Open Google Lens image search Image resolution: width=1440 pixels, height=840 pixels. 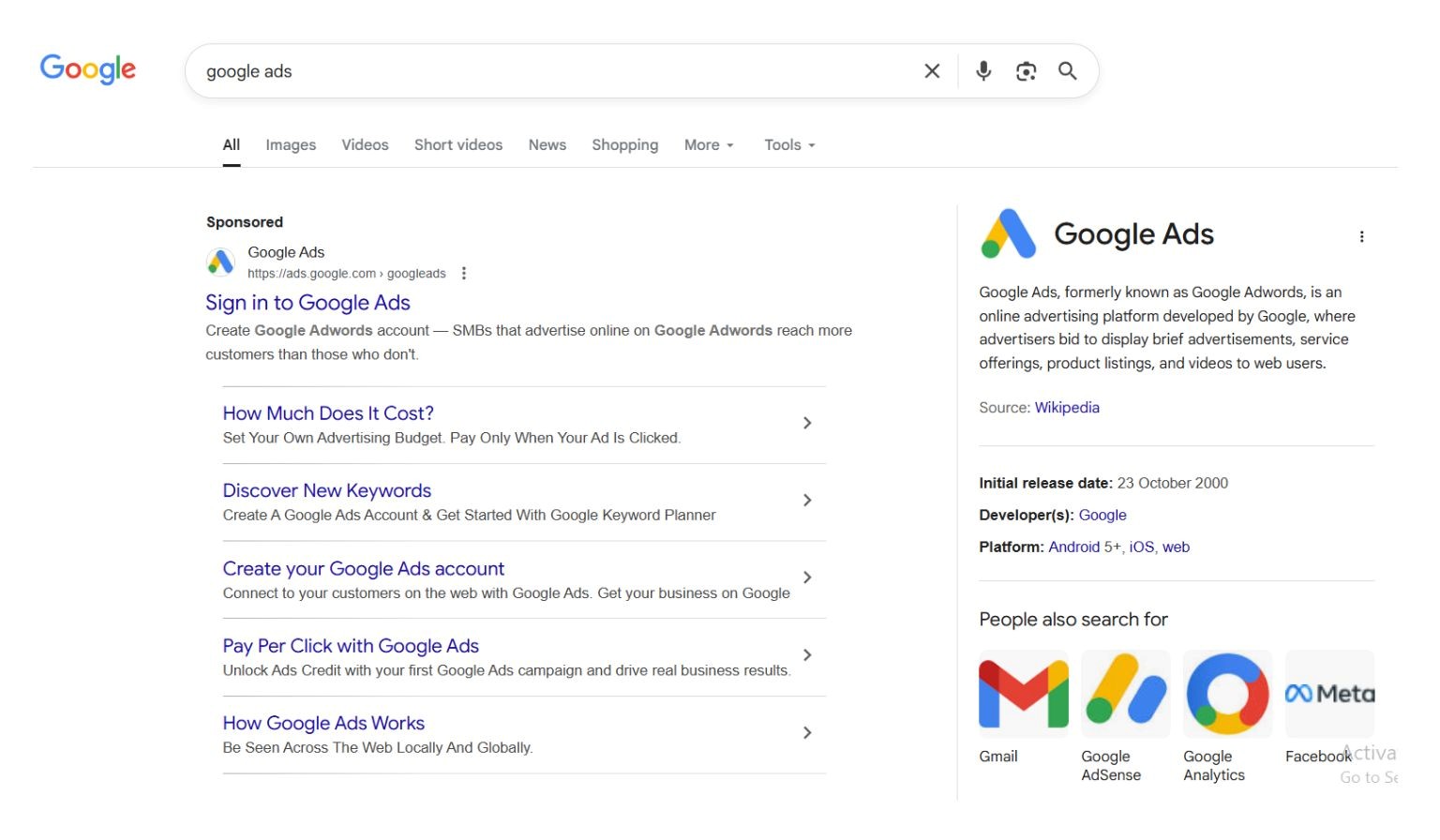(x=1026, y=70)
